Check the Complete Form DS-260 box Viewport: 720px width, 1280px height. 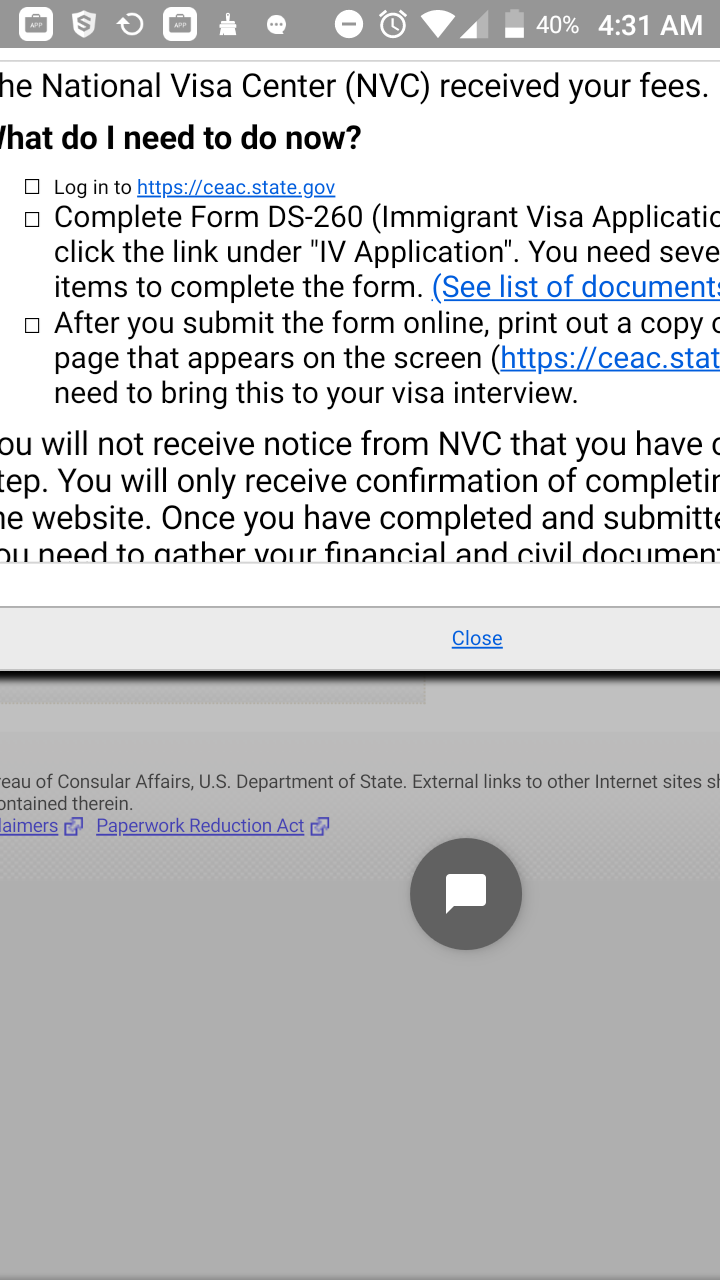pyautogui.click(x=32, y=219)
